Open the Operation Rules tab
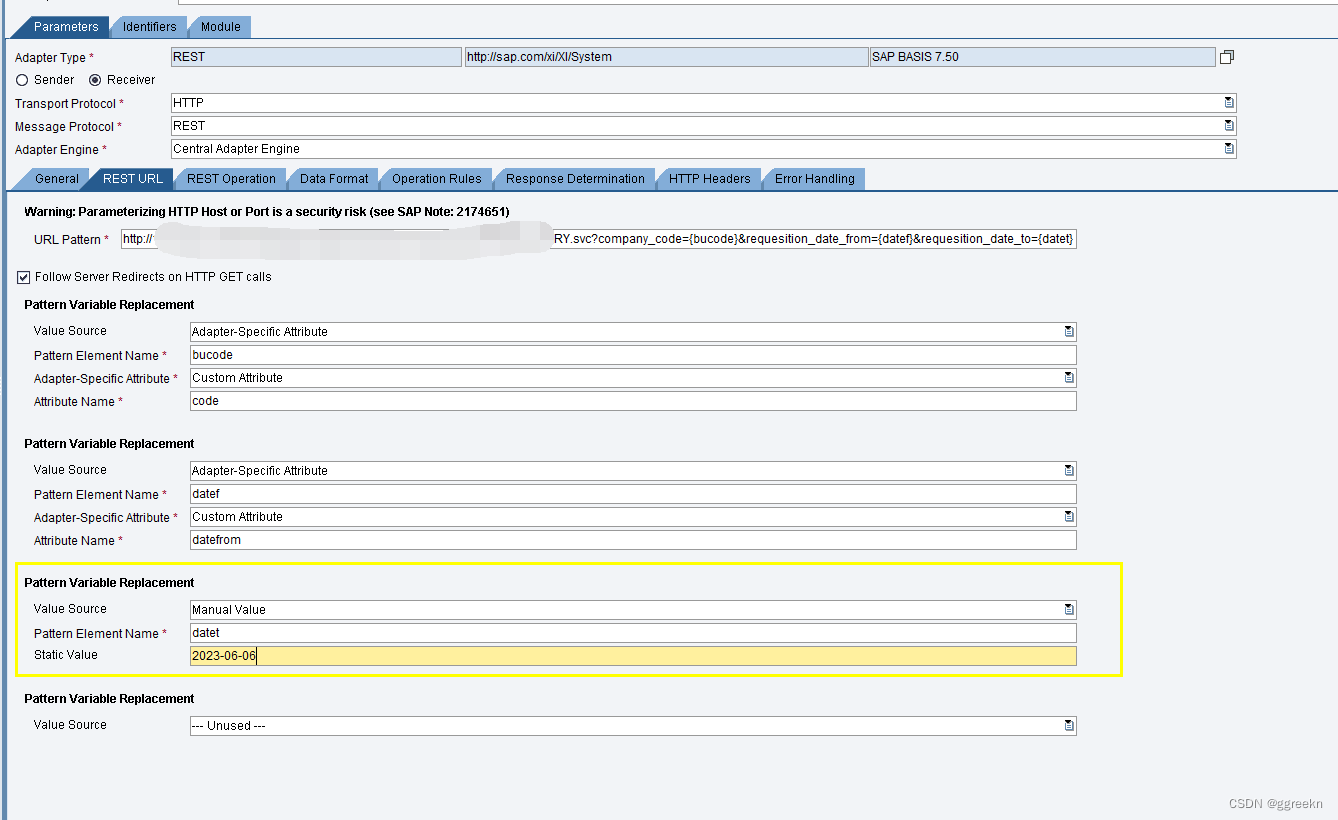The image size is (1338, 820). pos(436,179)
